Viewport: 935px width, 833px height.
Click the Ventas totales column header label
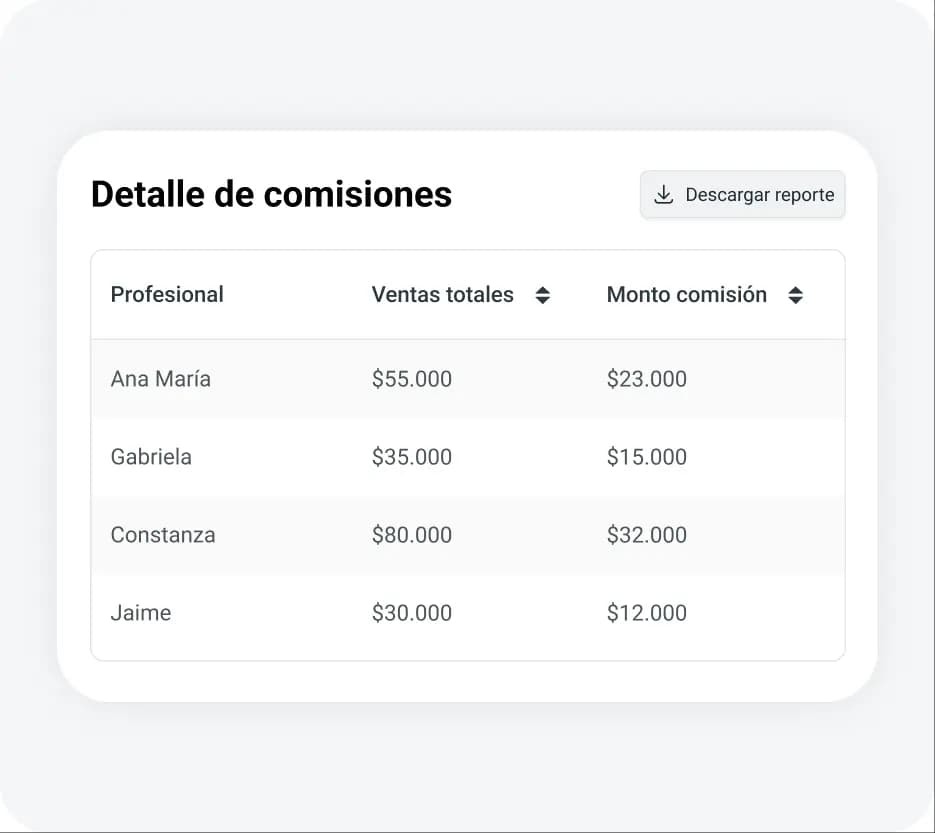442,295
